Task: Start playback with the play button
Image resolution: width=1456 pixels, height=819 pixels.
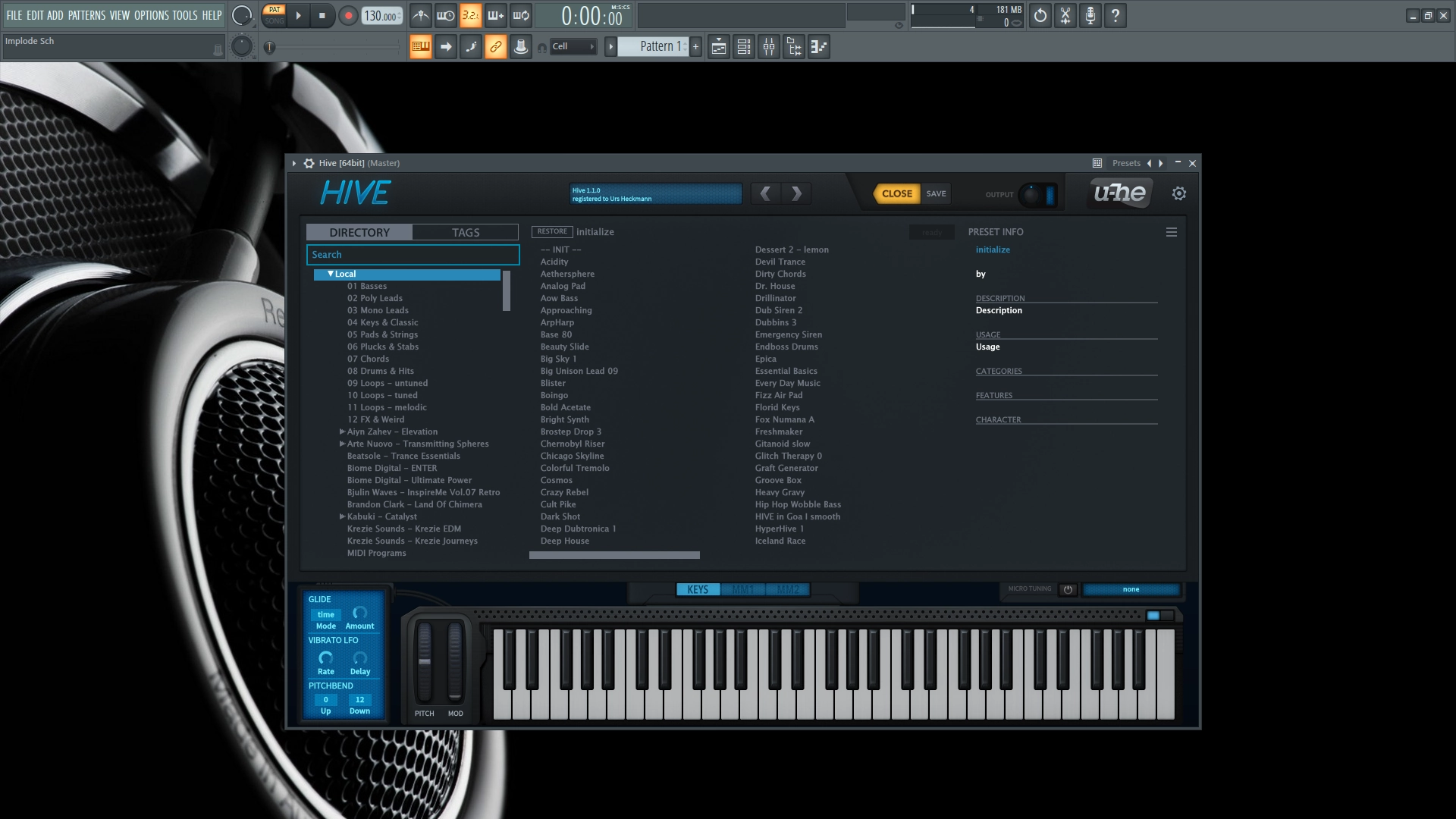Action: (298, 15)
